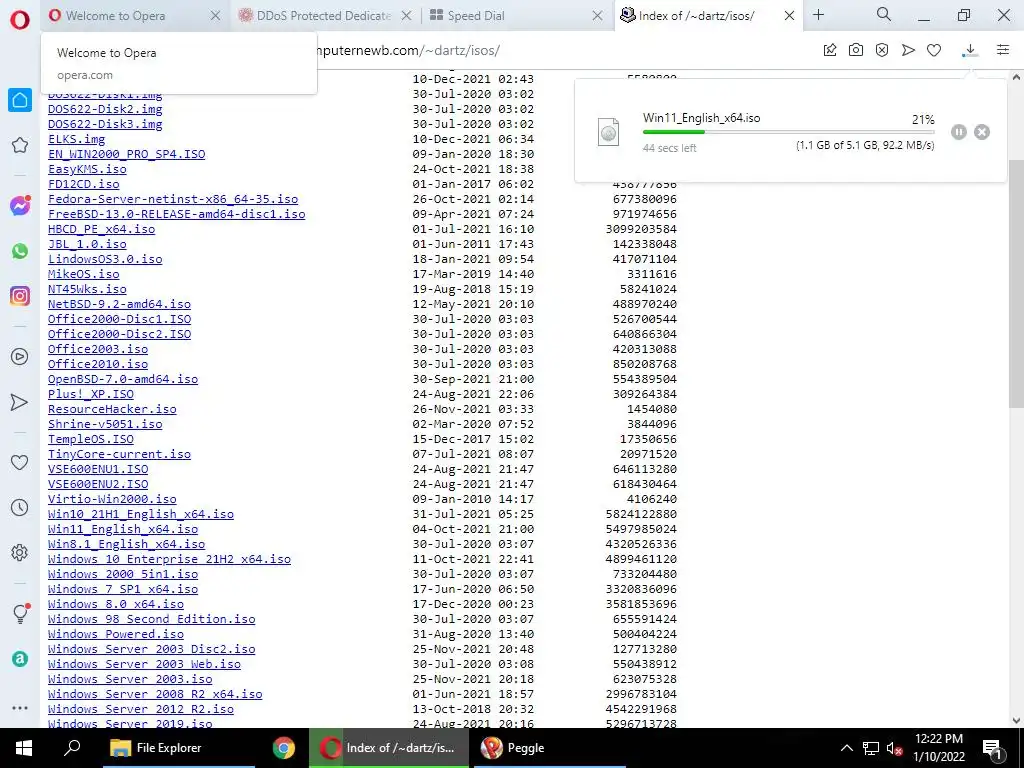
Task: Open the Easy Setup menu icon
Action: [x=1003, y=50]
